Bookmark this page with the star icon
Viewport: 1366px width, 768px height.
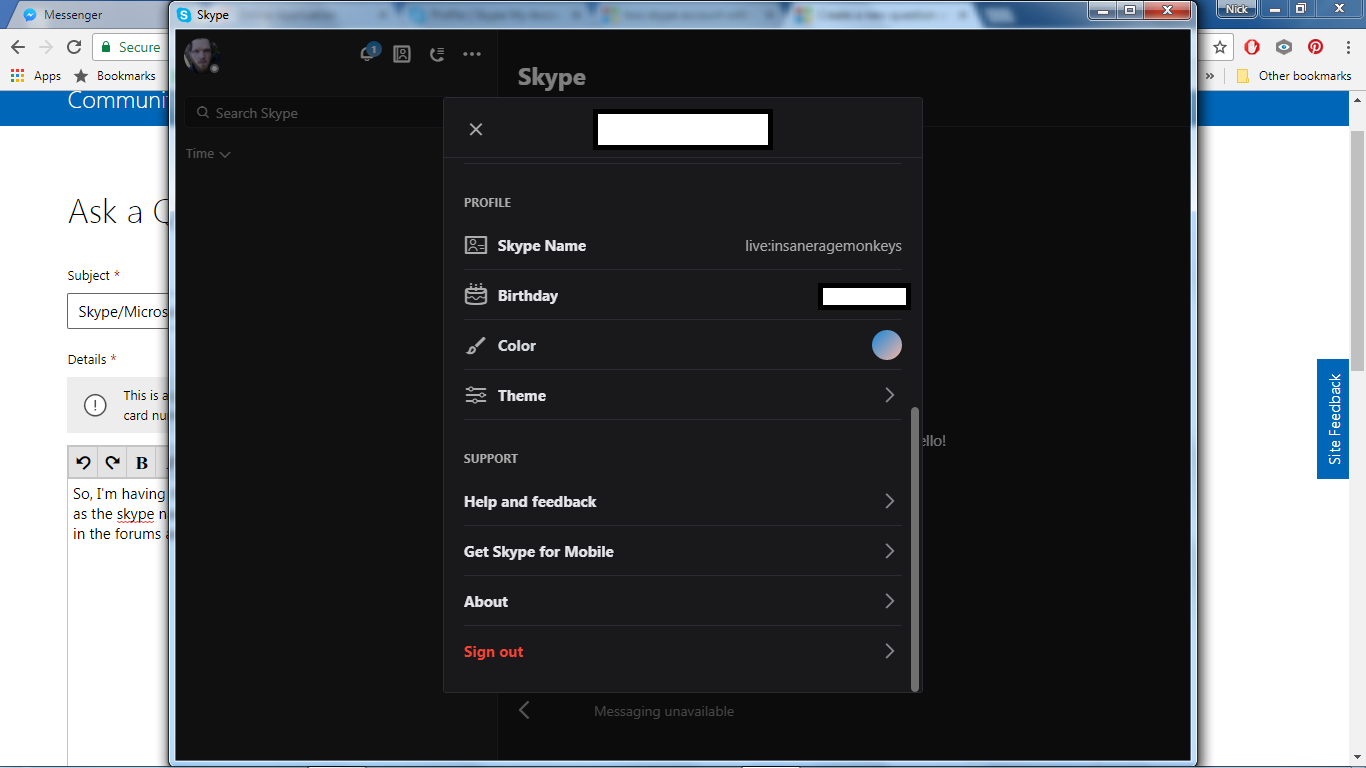tap(1220, 47)
